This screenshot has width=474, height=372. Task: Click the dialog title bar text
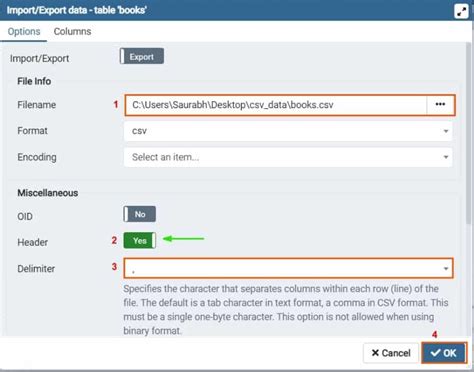coord(77,10)
